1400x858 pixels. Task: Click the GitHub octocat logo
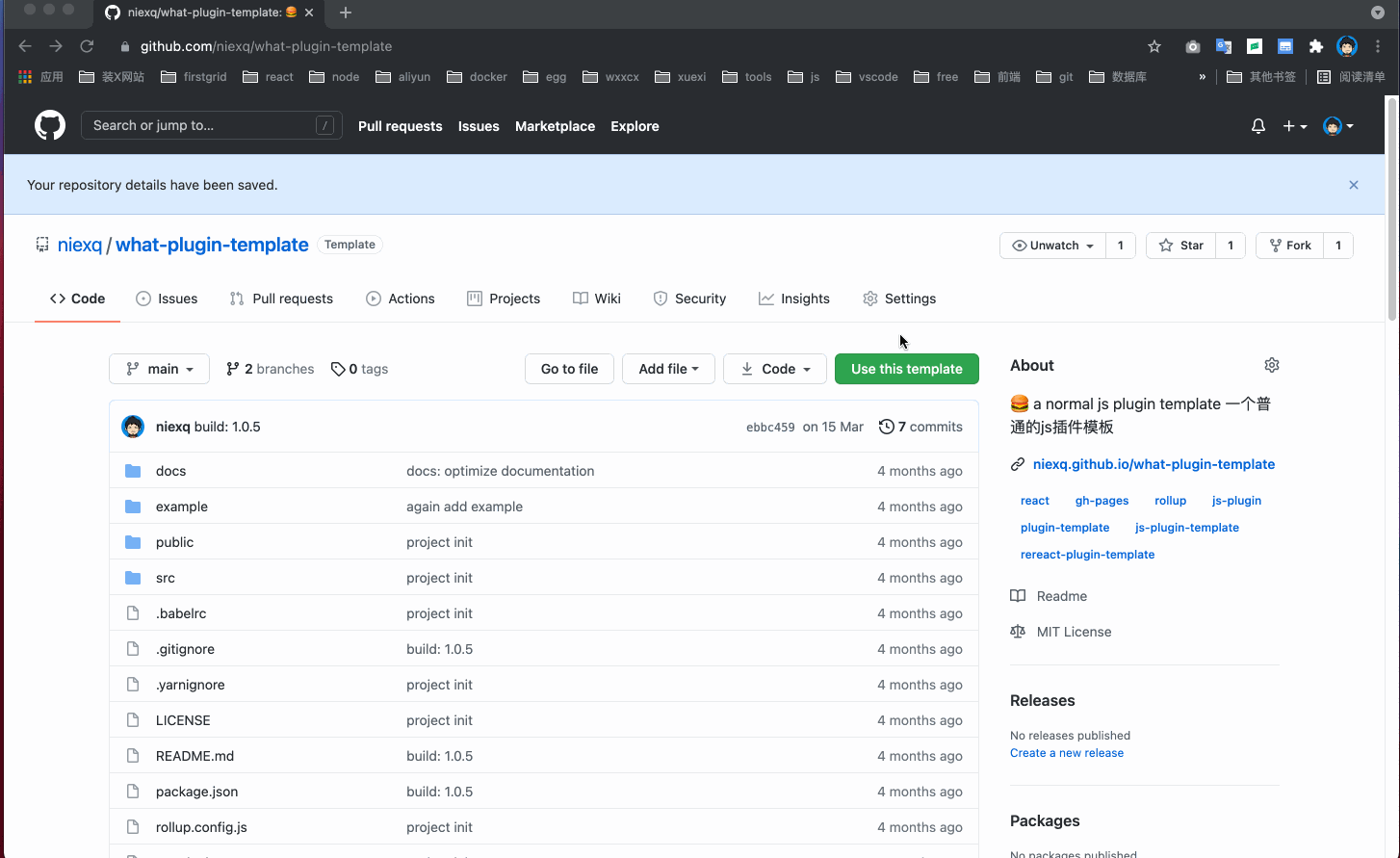[x=50, y=125]
